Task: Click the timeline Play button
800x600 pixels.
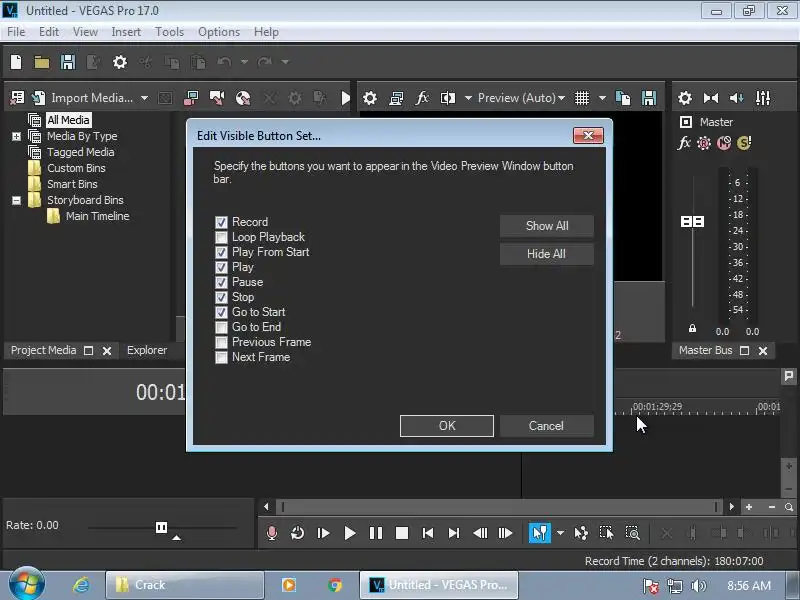Action: [349, 533]
